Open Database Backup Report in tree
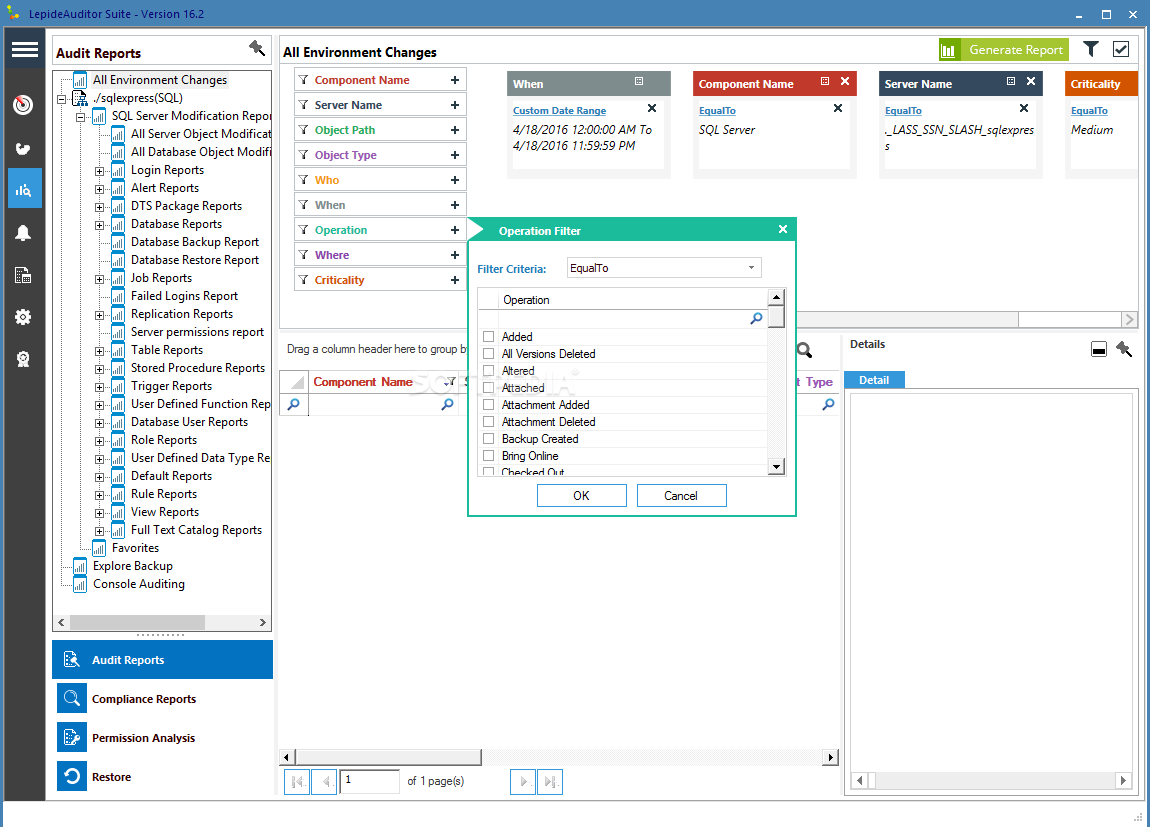 (194, 242)
